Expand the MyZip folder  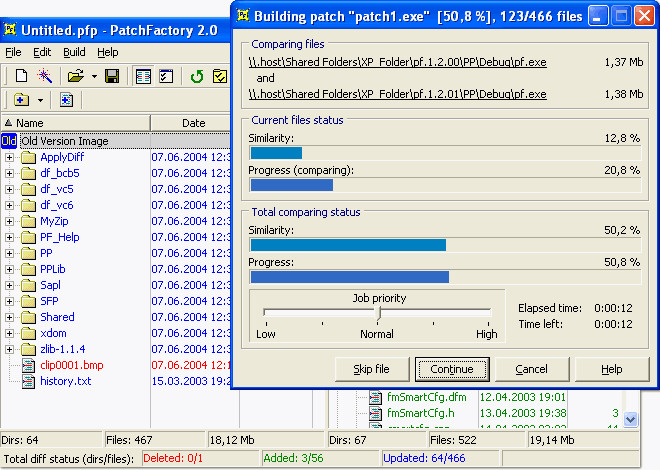point(9,221)
